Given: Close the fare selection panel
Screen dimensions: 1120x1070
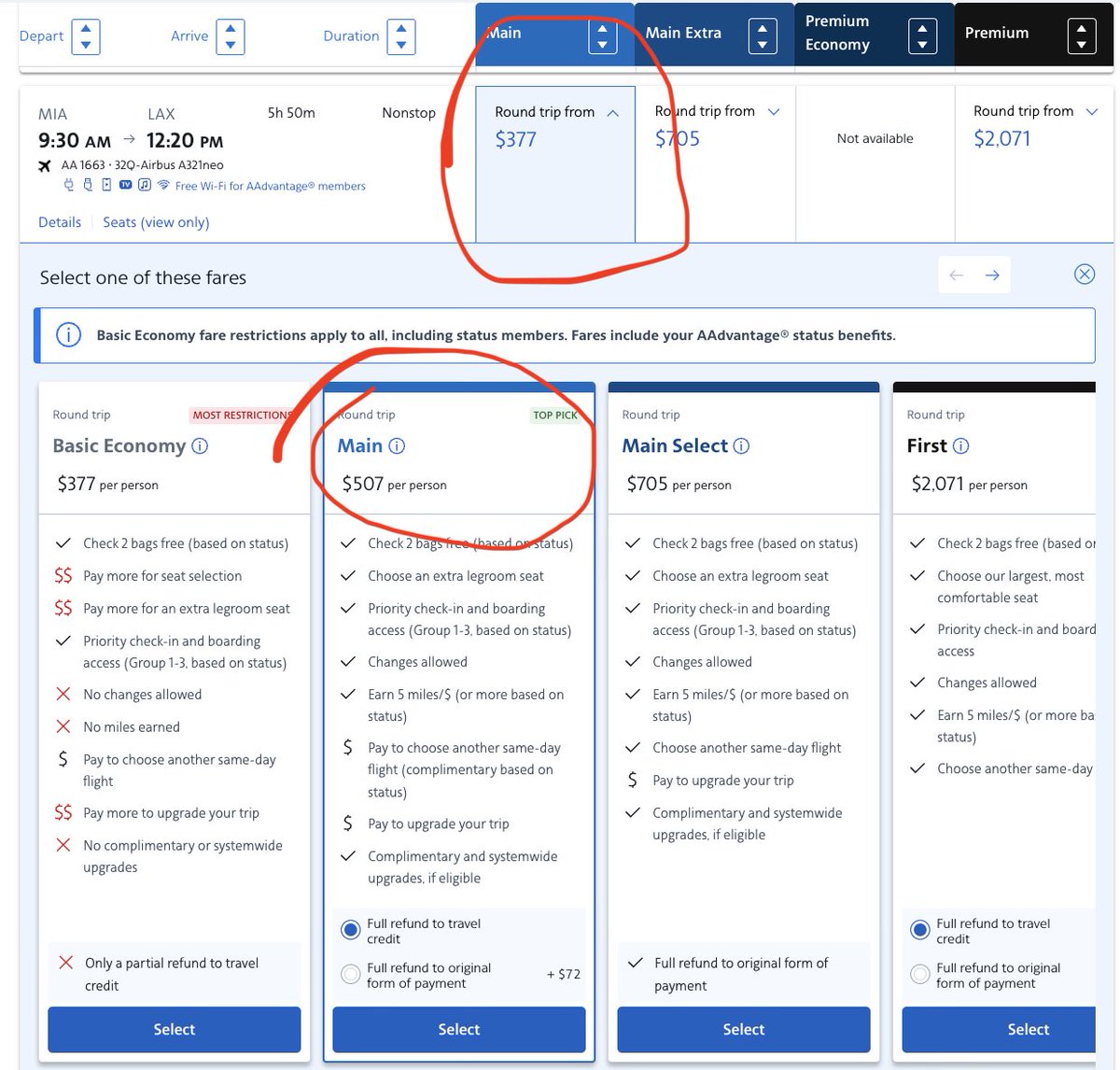Looking at the screenshot, I should [1084, 274].
